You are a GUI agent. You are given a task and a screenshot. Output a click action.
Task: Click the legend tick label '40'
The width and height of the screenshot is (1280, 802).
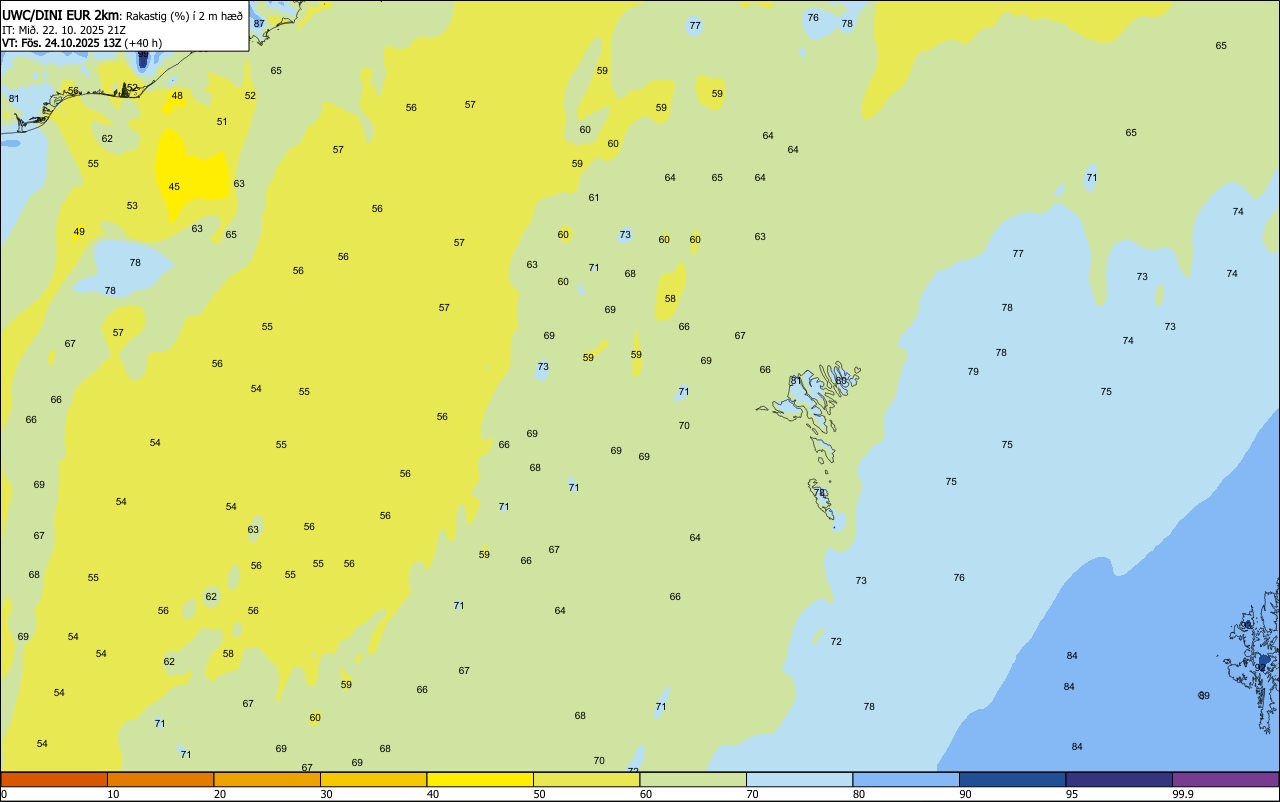coord(432,794)
